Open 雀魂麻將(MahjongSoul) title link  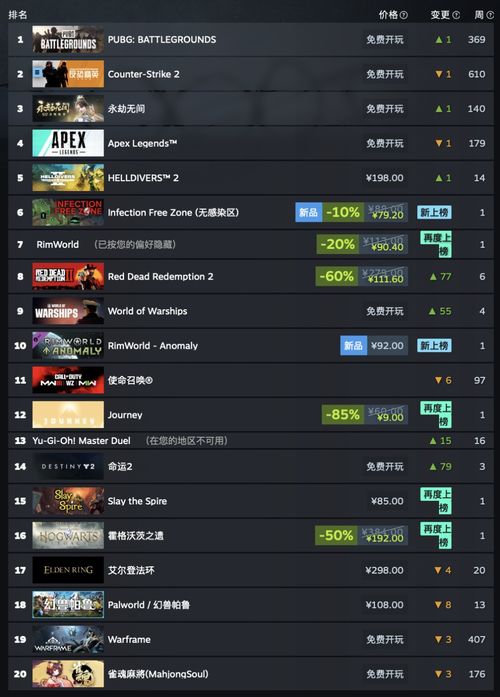point(158,674)
